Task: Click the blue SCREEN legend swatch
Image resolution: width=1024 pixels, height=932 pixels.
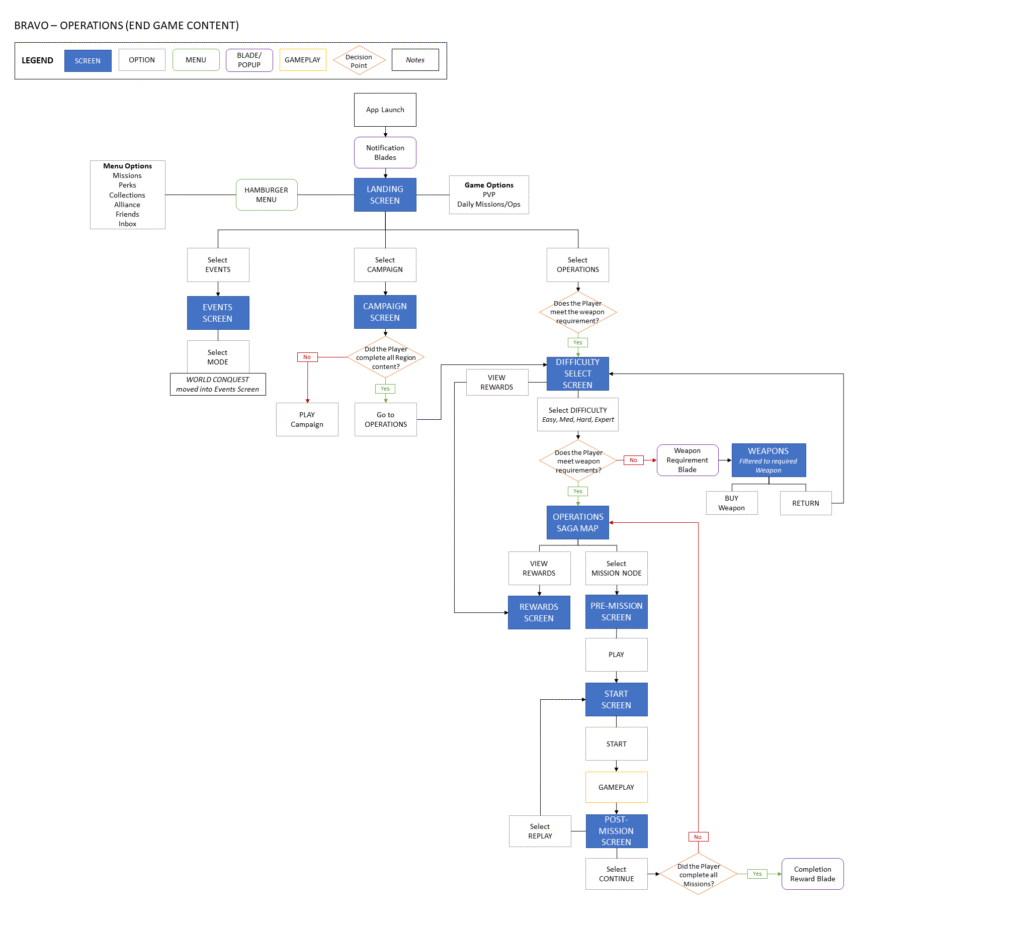Action: pyautogui.click(x=88, y=61)
